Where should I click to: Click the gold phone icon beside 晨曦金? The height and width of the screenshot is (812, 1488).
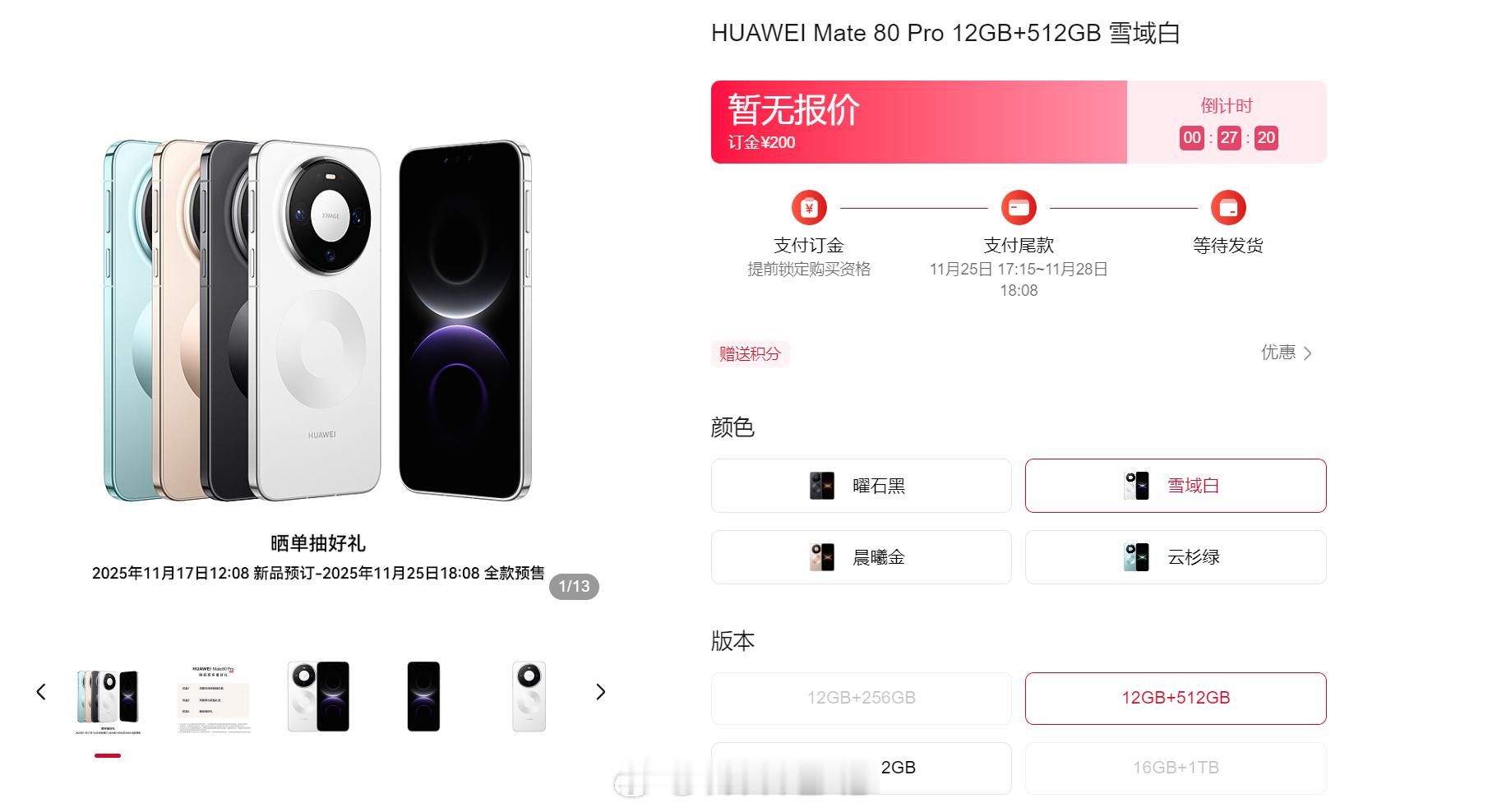[x=822, y=557]
